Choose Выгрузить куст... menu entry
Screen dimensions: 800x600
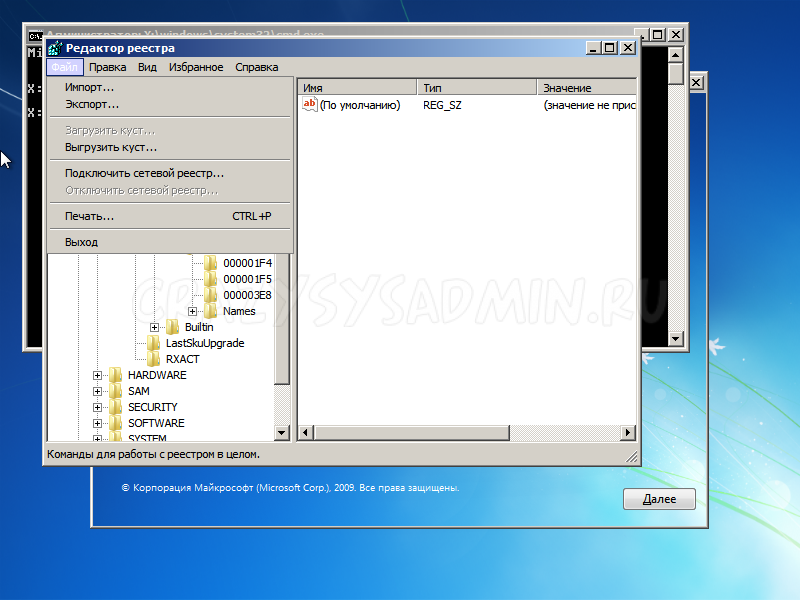pos(111,147)
